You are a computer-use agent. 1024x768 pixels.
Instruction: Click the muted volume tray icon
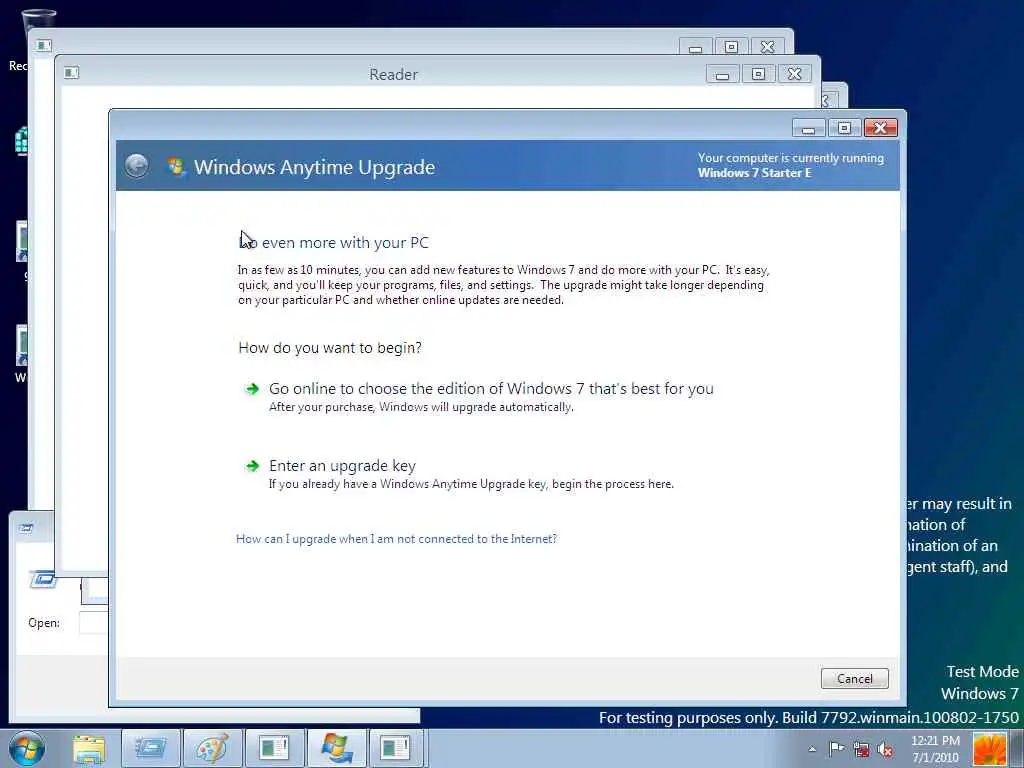(886, 749)
